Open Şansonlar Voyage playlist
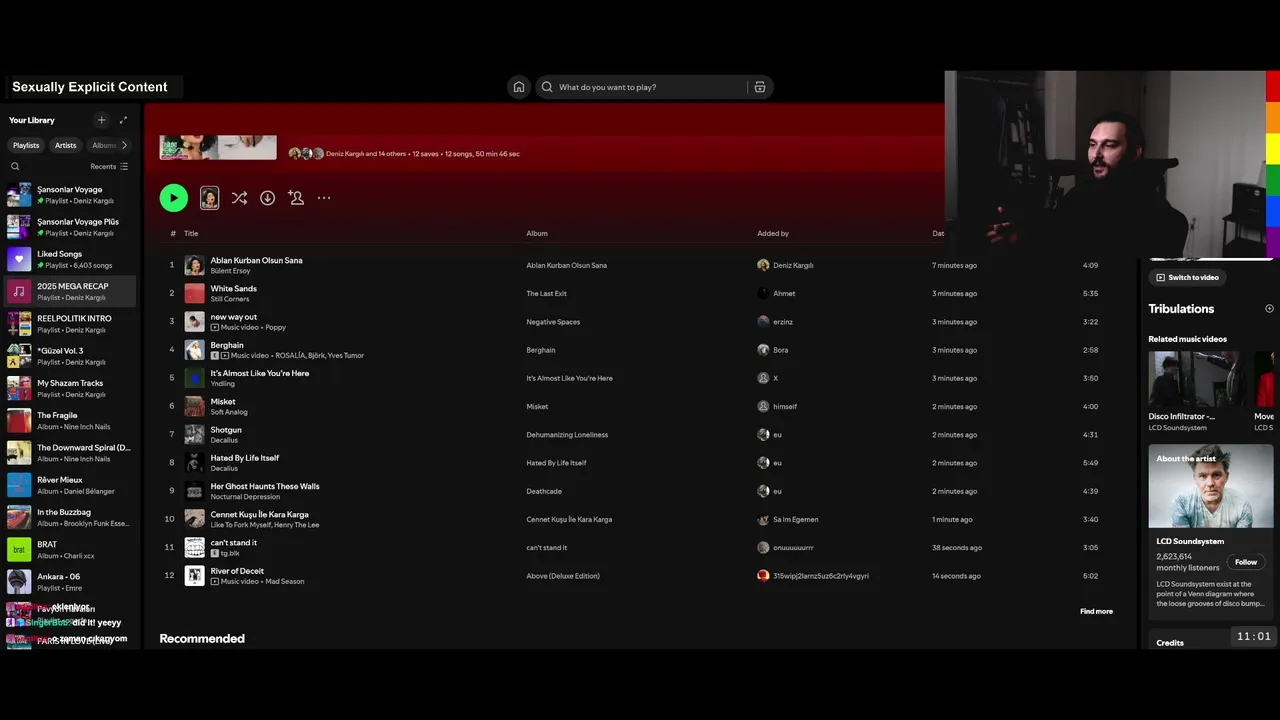The image size is (1280, 720). (68, 194)
